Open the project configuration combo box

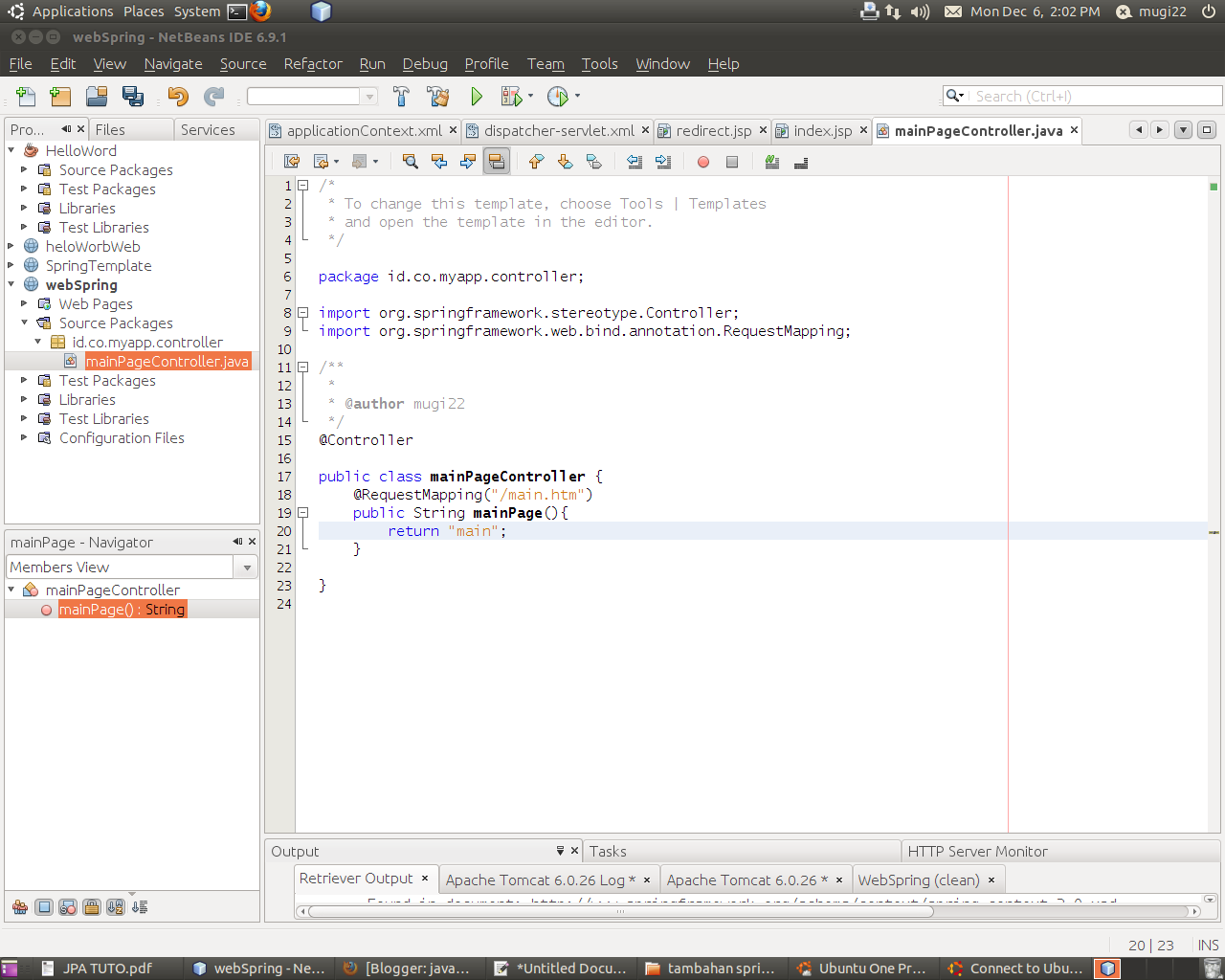(312, 96)
